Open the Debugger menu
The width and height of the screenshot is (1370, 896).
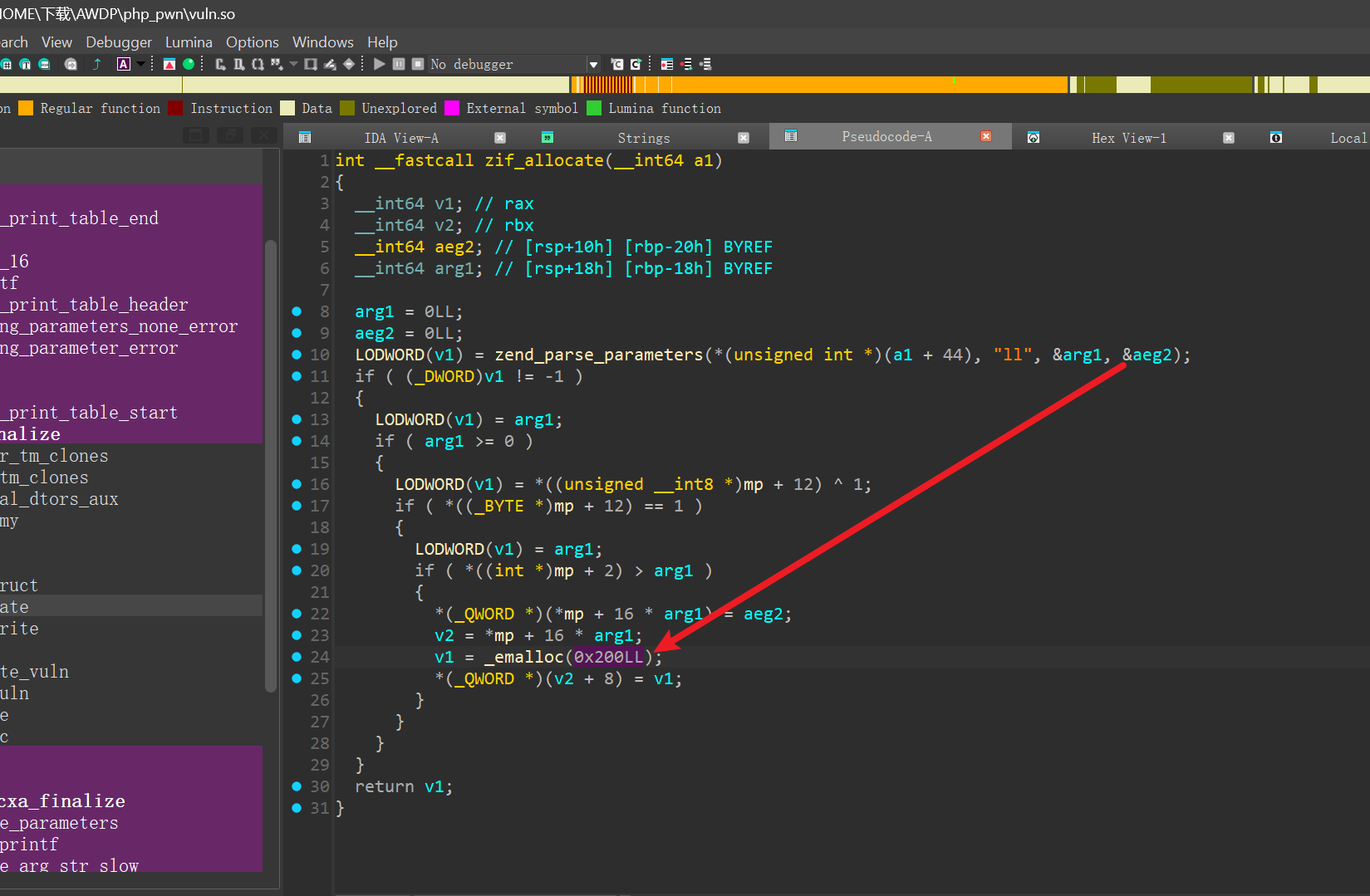[119, 42]
